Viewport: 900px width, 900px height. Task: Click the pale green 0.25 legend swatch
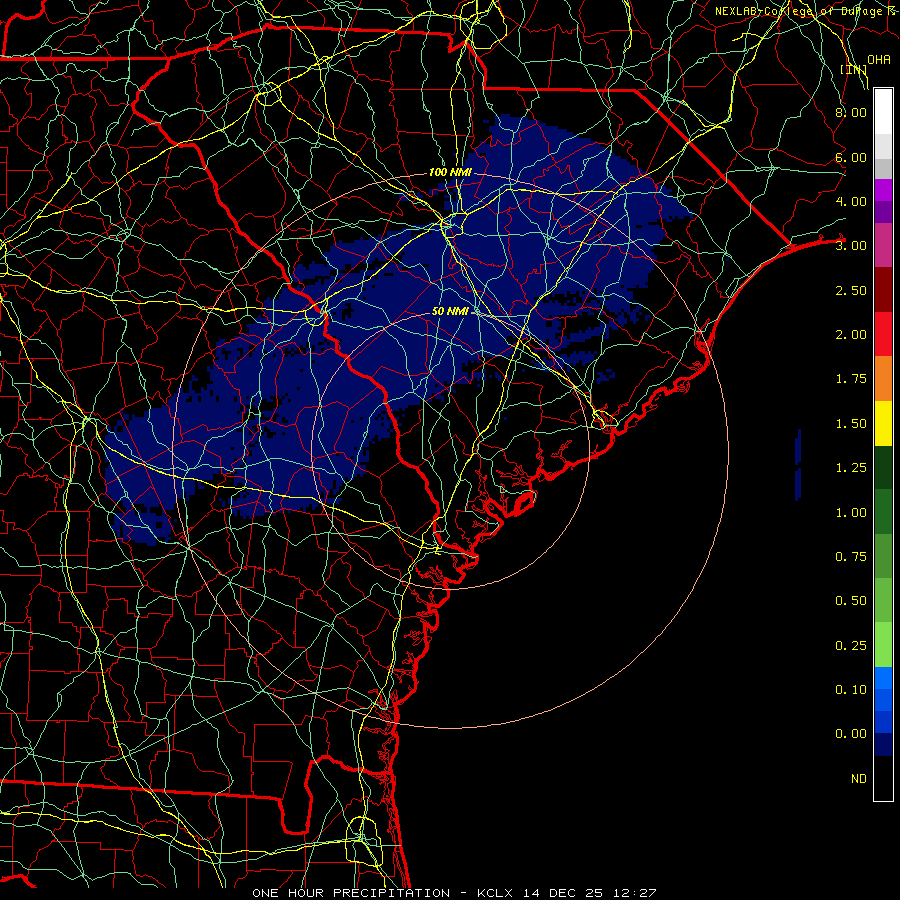point(883,645)
